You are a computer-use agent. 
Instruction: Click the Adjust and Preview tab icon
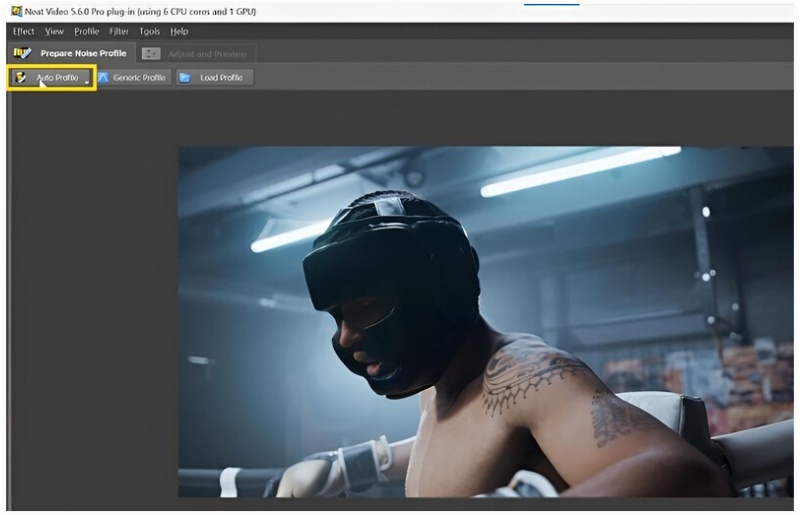coord(151,54)
